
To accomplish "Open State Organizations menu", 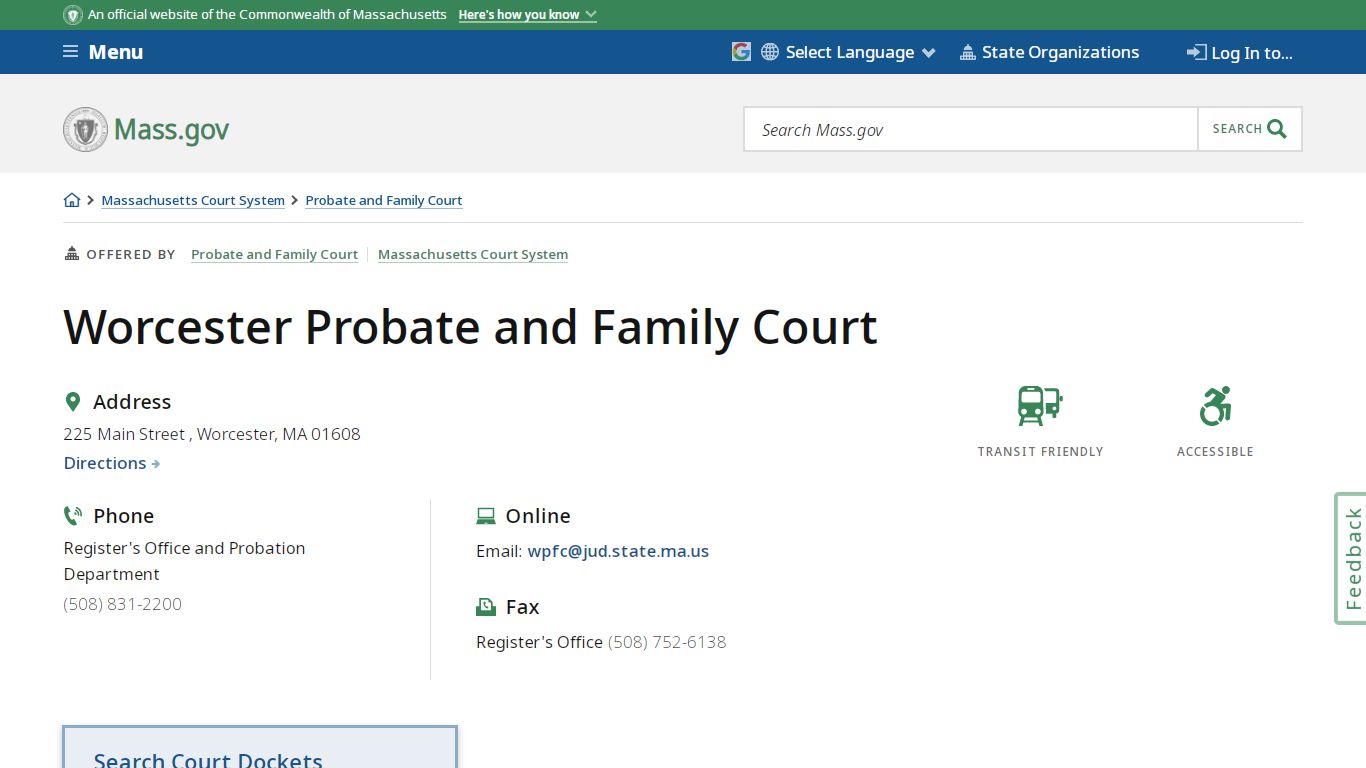I will pos(1049,52).
